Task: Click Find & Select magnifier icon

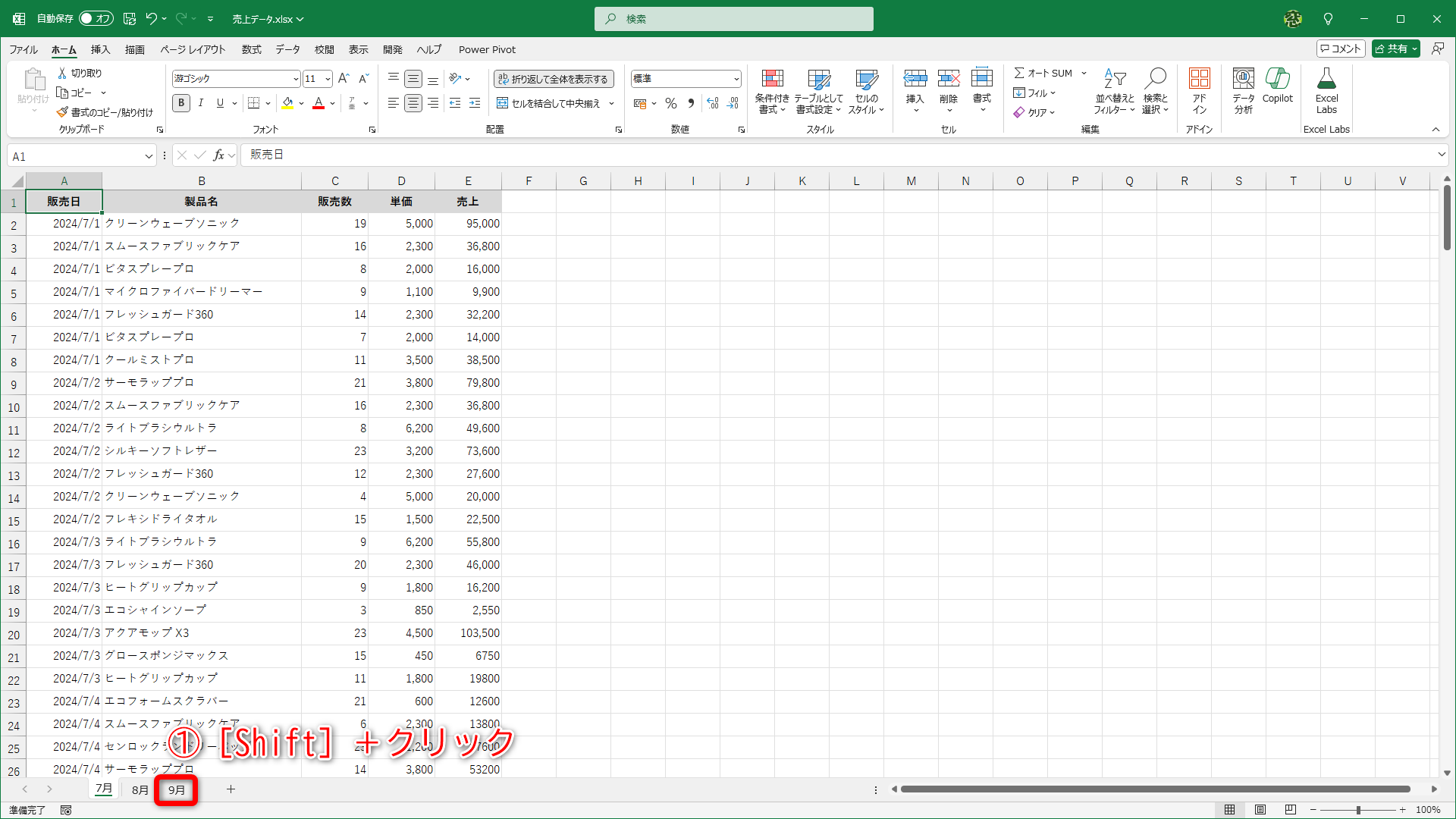Action: tap(1155, 79)
